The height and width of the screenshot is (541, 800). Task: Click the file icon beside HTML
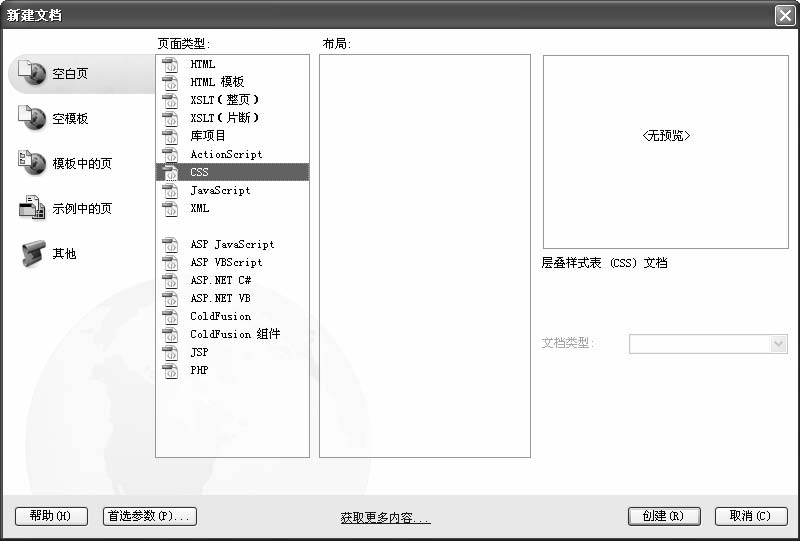click(x=170, y=64)
